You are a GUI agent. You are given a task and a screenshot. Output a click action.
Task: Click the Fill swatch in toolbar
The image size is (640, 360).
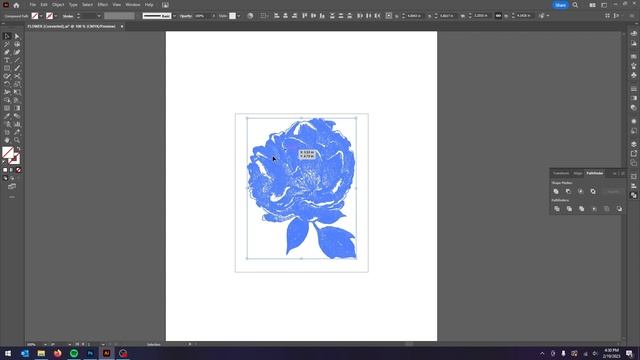pos(7,152)
